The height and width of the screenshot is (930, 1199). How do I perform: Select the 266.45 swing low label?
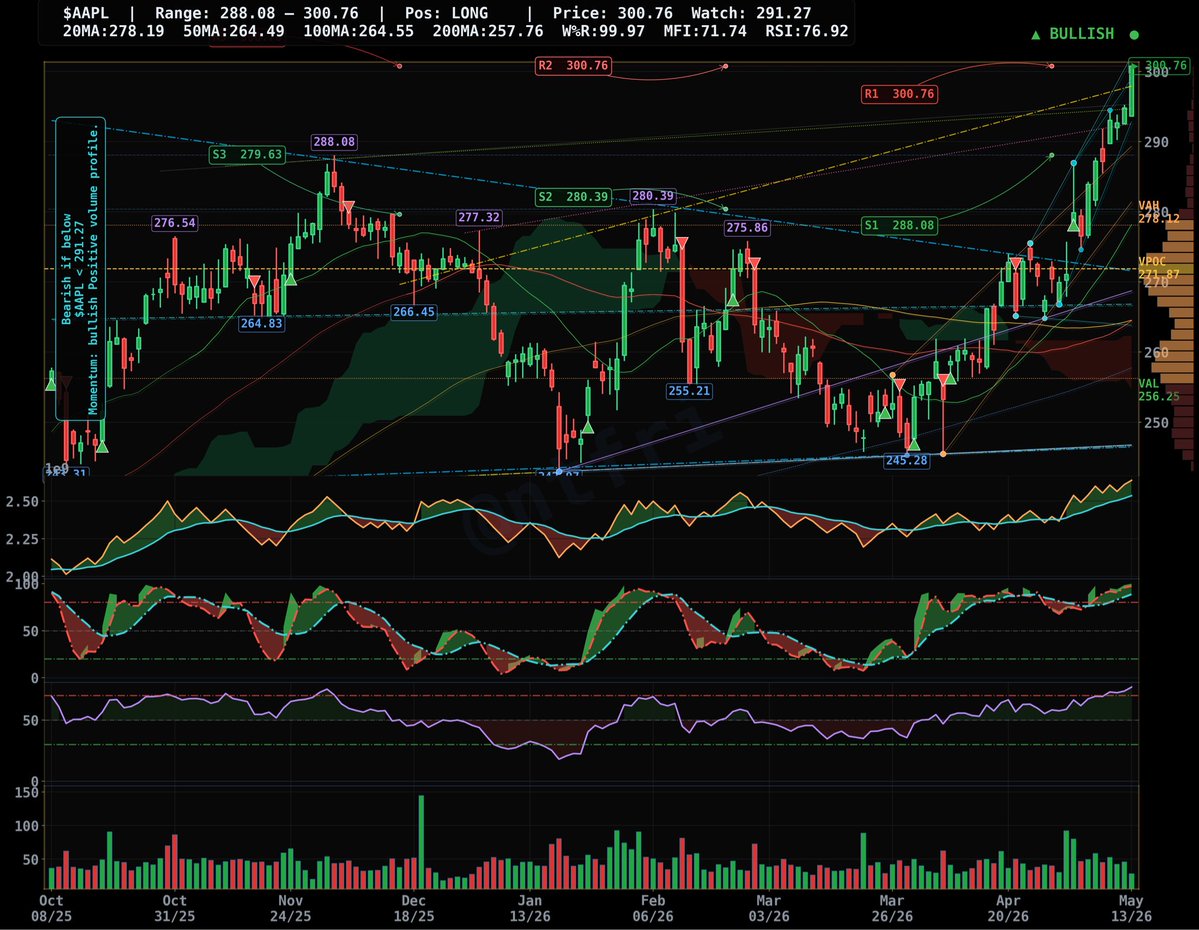(x=414, y=312)
